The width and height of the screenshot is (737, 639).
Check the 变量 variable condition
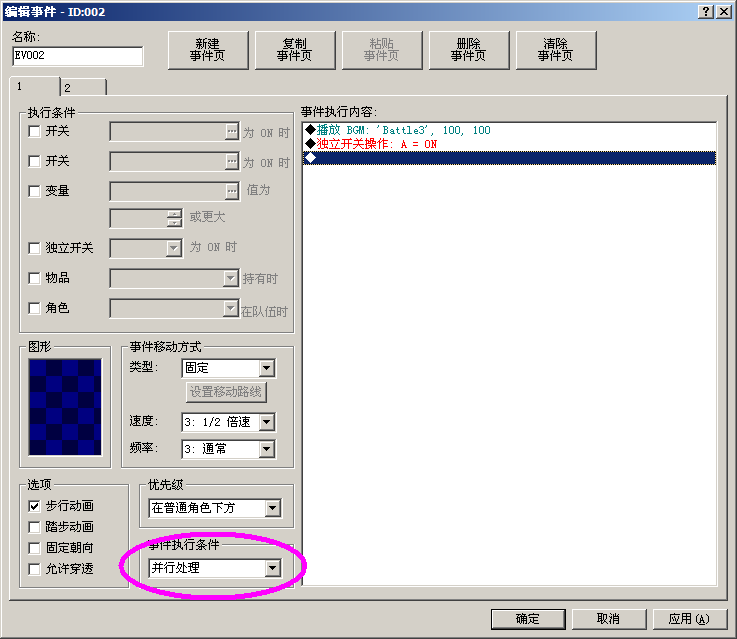34,191
